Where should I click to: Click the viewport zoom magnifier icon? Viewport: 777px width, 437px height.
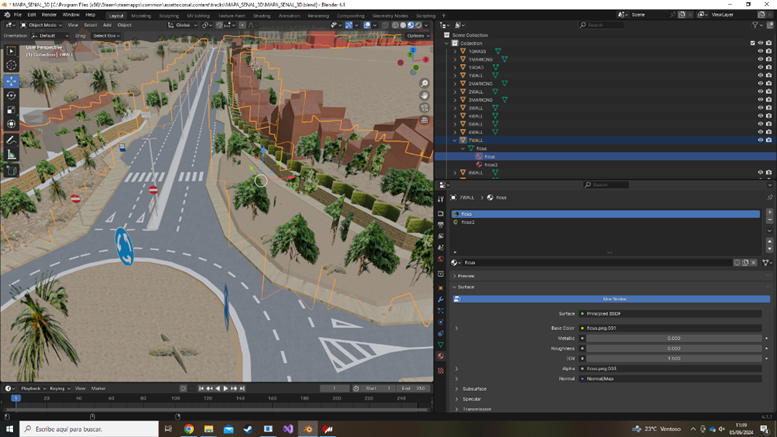(424, 83)
